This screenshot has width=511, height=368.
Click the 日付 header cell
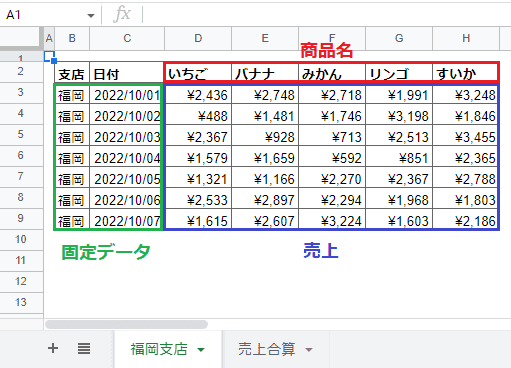pyautogui.click(x=127, y=72)
